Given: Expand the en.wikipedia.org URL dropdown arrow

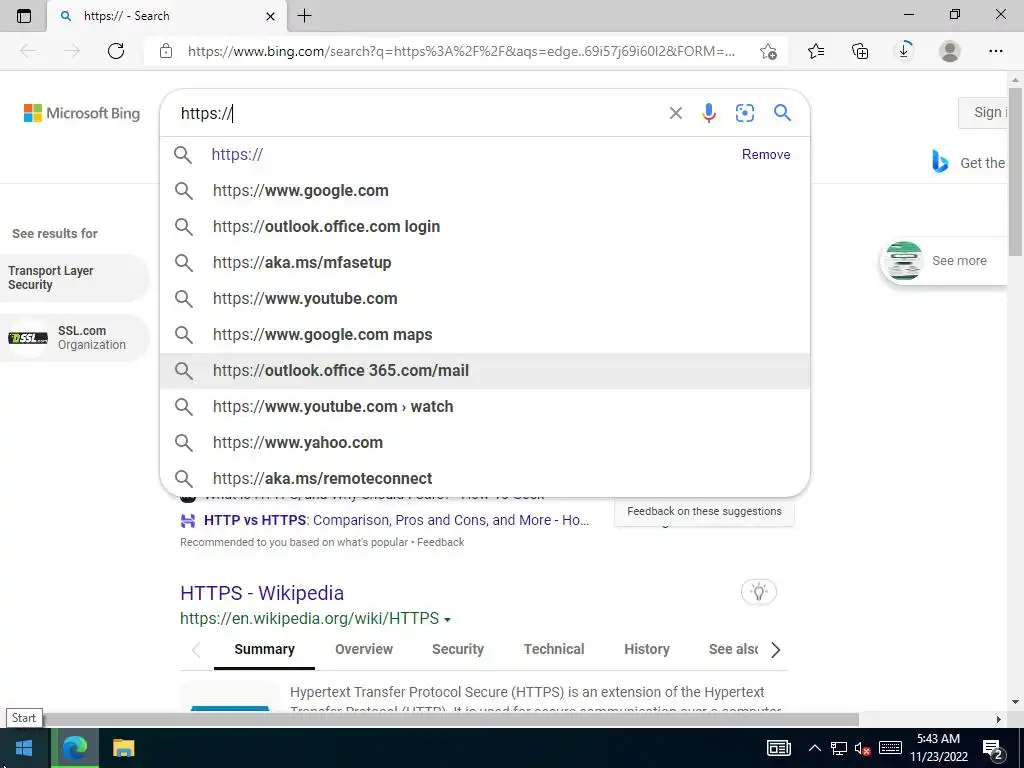Looking at the screenshot, I should coord(447,619).
